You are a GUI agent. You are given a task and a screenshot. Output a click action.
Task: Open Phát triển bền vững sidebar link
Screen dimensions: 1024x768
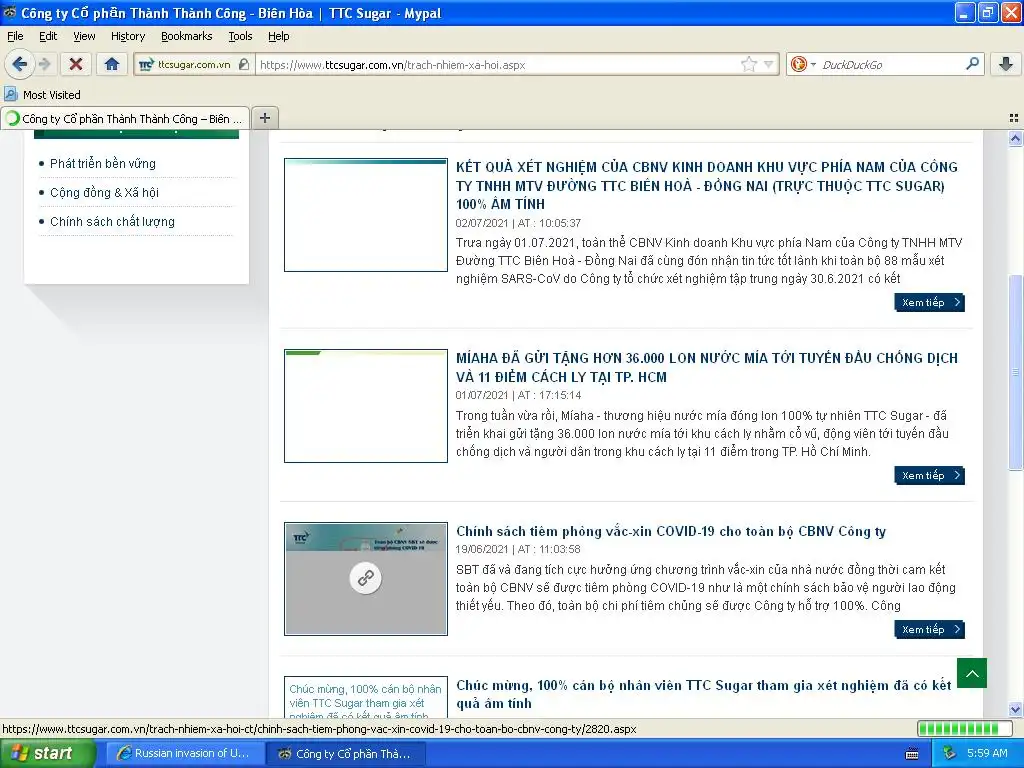tap(103, 163)
